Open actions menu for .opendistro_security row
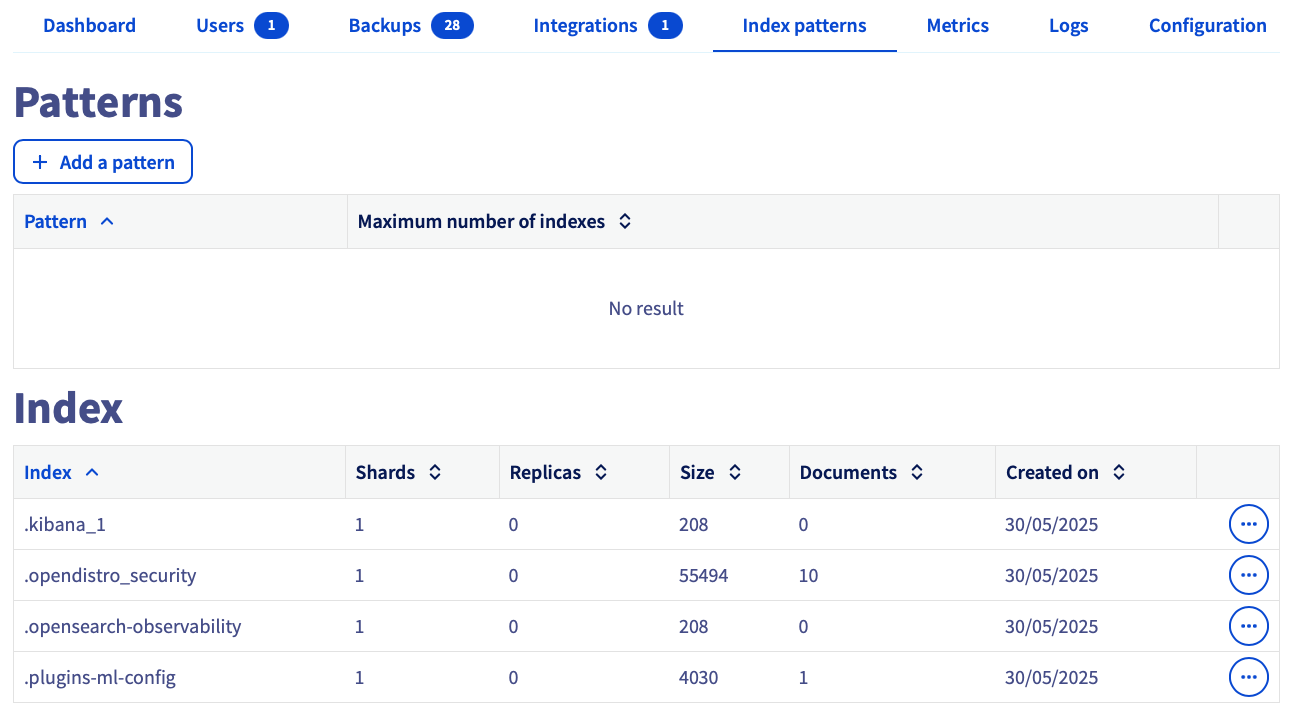 (1248, 575)
